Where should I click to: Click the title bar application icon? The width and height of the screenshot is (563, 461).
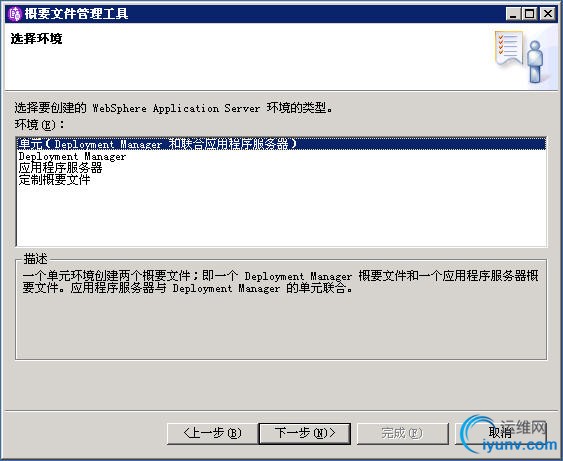(x=15, y=14)
